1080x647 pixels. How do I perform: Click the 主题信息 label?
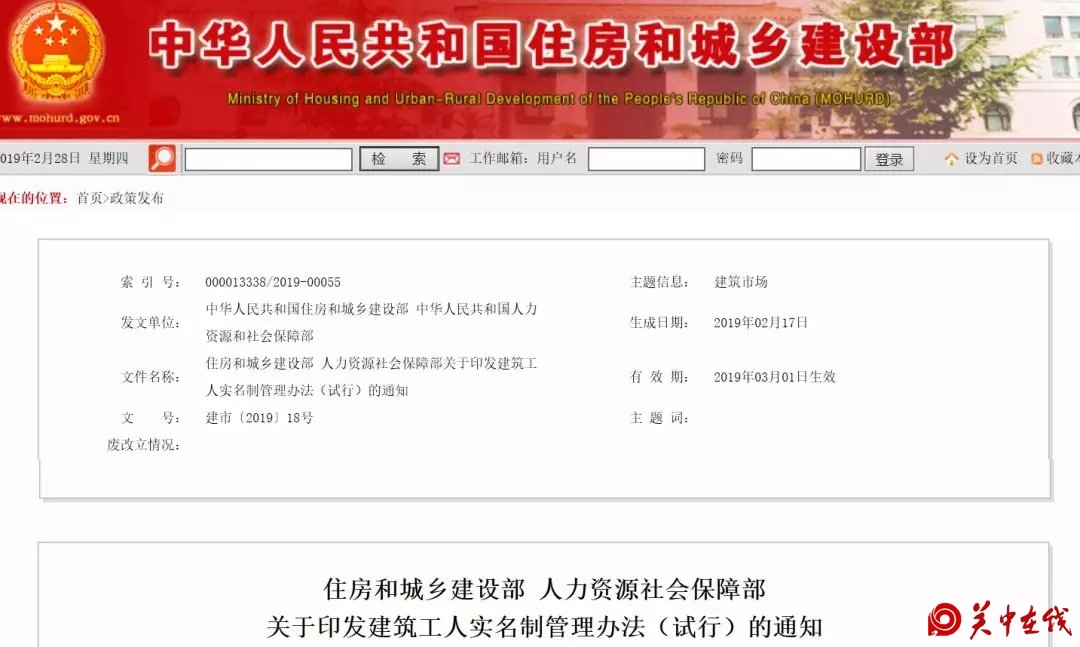pos(658,282)
